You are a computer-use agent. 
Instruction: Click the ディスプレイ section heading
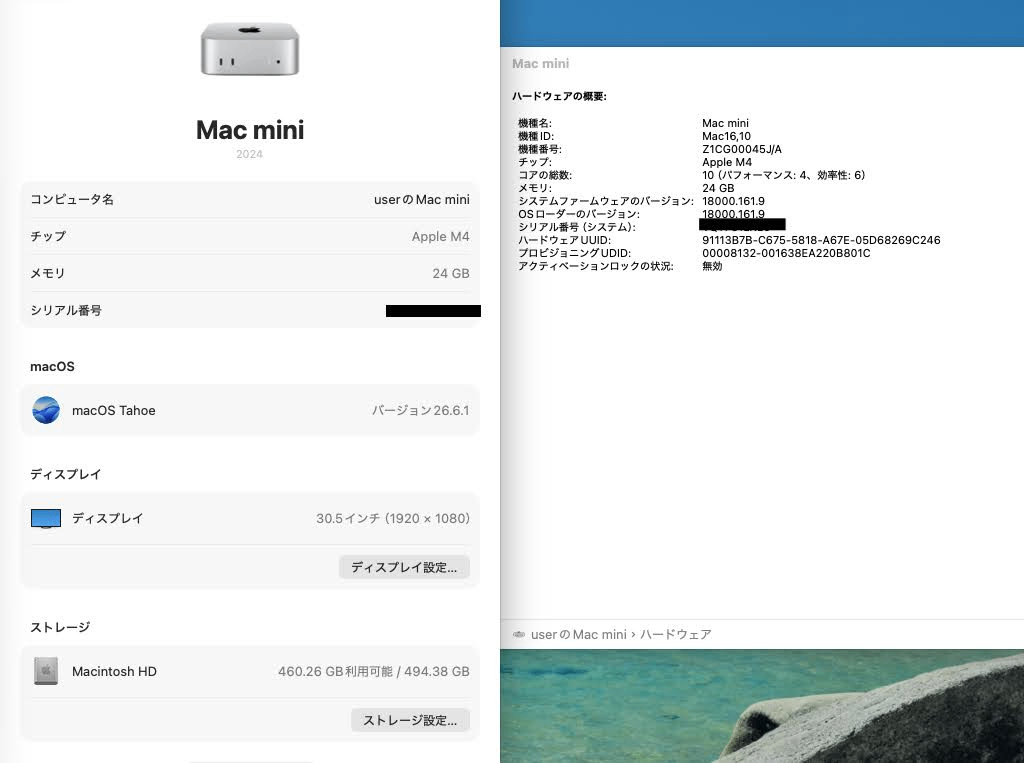[x=66, y=474]
